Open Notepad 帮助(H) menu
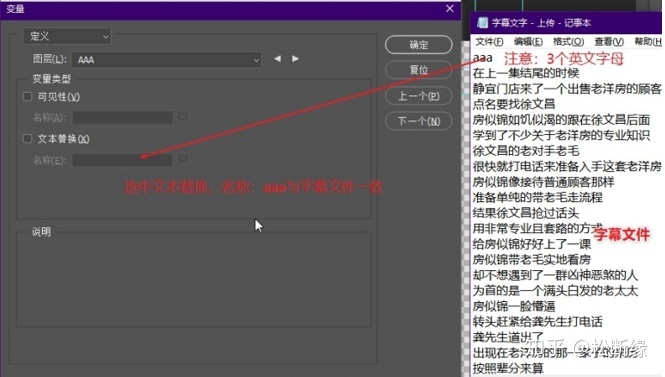The height and width of the screenshot is (377, 665). [648, 41]
